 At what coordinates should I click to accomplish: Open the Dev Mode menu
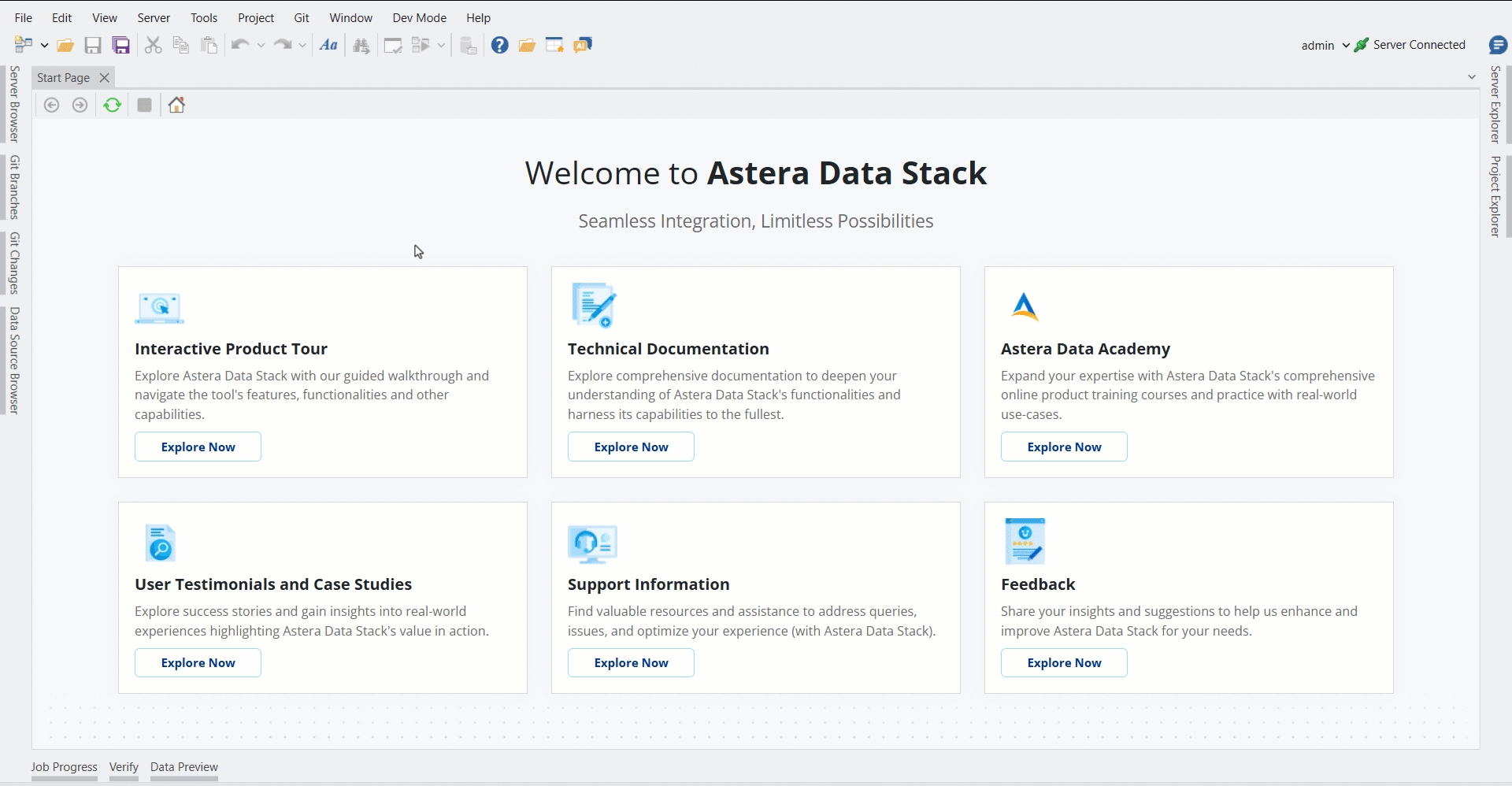[x=419, y=17]
